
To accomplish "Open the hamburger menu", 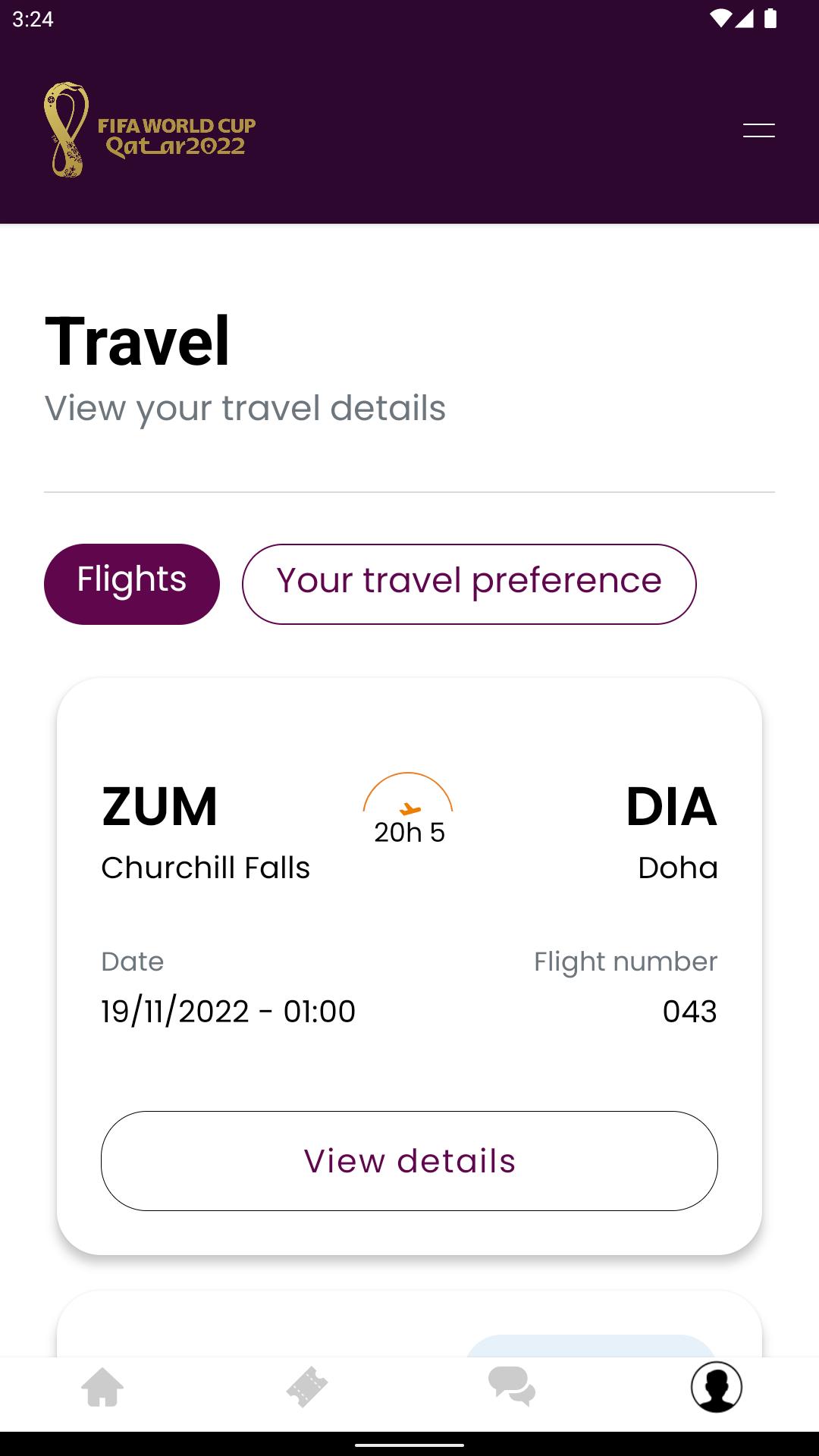I will (x=758, y=130).
